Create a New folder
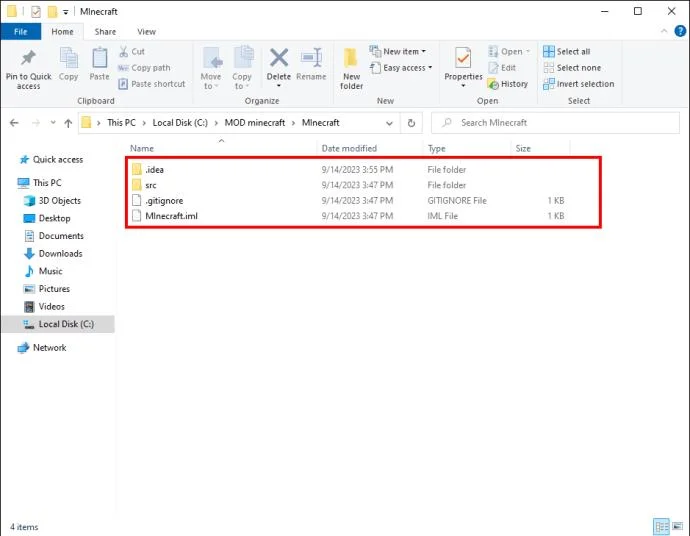 pyautogui.click(x=351, y=69)
